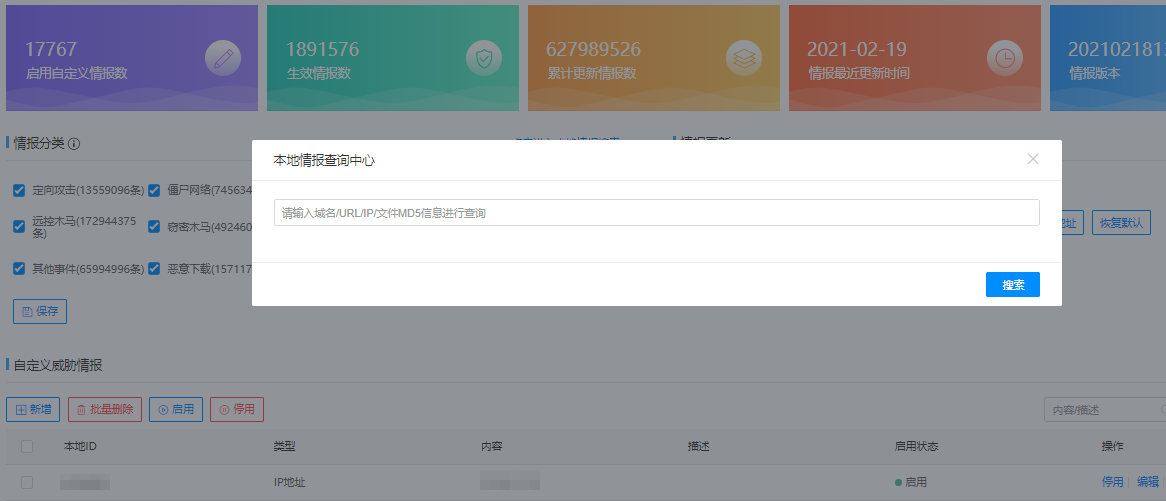This screenshot has height=501, width=1166.
Task: Click 停用 link in the IP地址 row
Action: click(x=1112, y=482)
